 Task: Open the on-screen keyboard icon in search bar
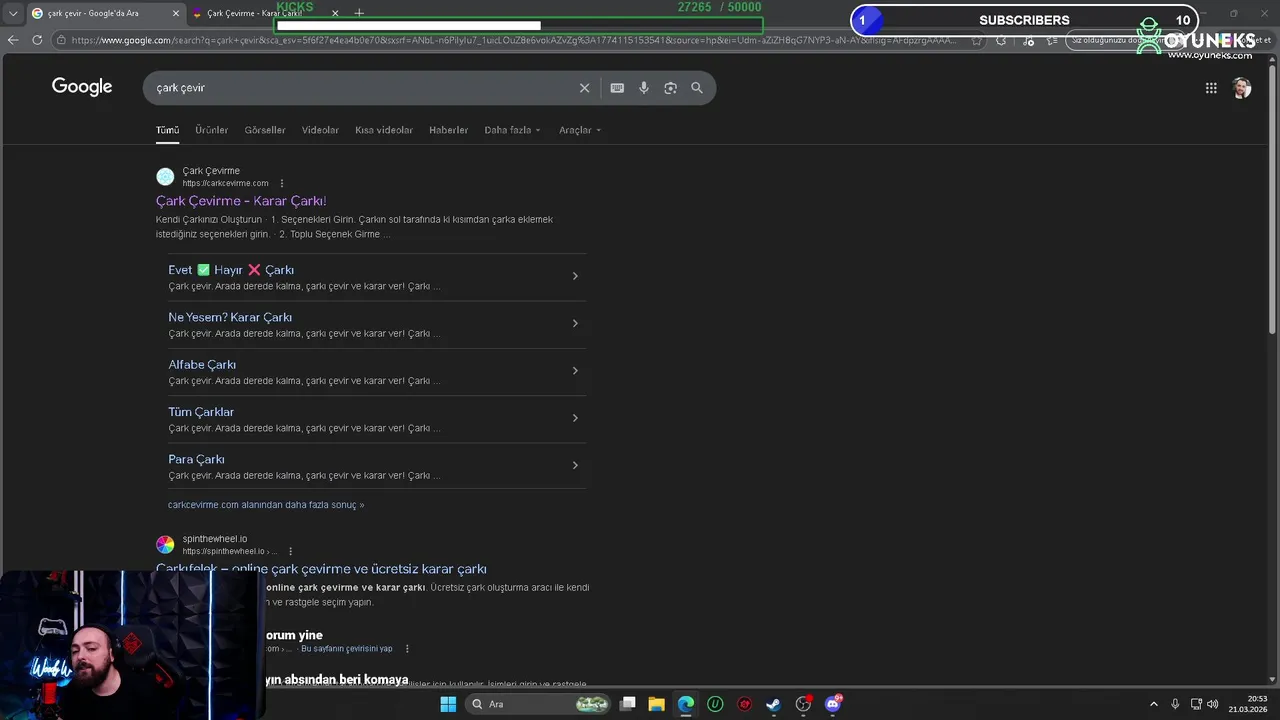point(617,88)
